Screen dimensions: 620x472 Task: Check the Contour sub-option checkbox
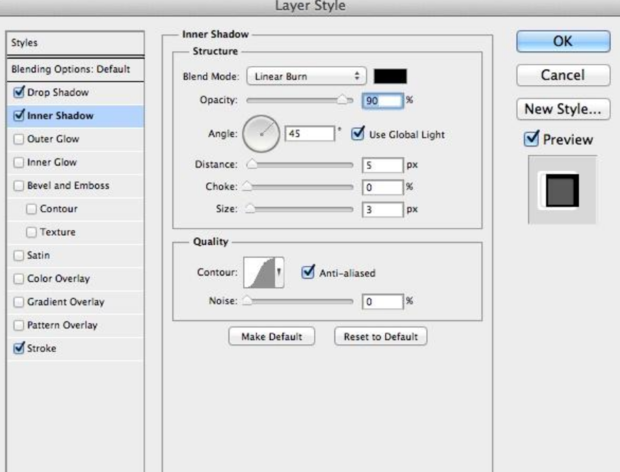click(31, 209)
